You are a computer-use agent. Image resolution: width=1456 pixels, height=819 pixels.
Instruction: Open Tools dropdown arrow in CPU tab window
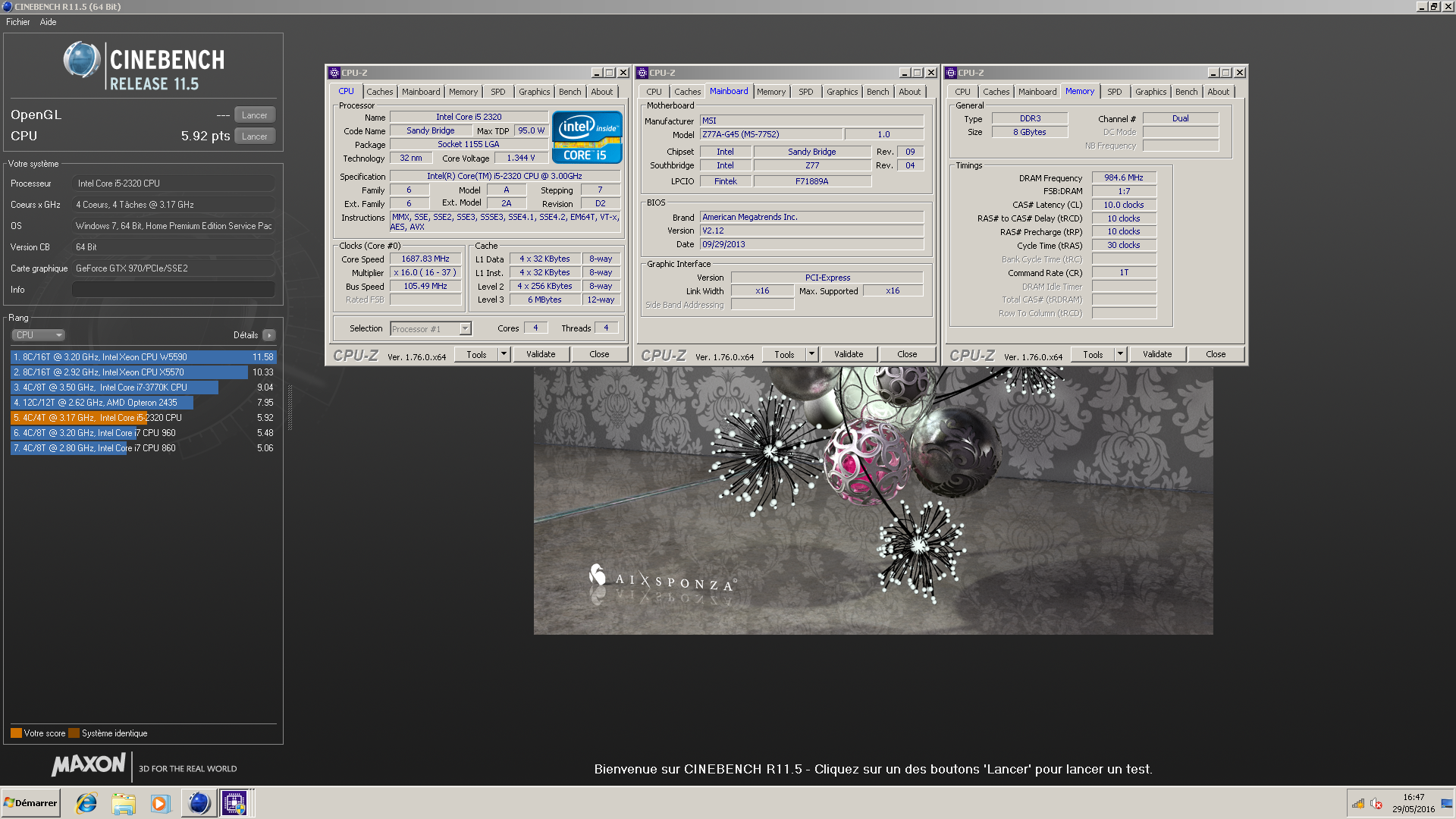click(504, 355)
